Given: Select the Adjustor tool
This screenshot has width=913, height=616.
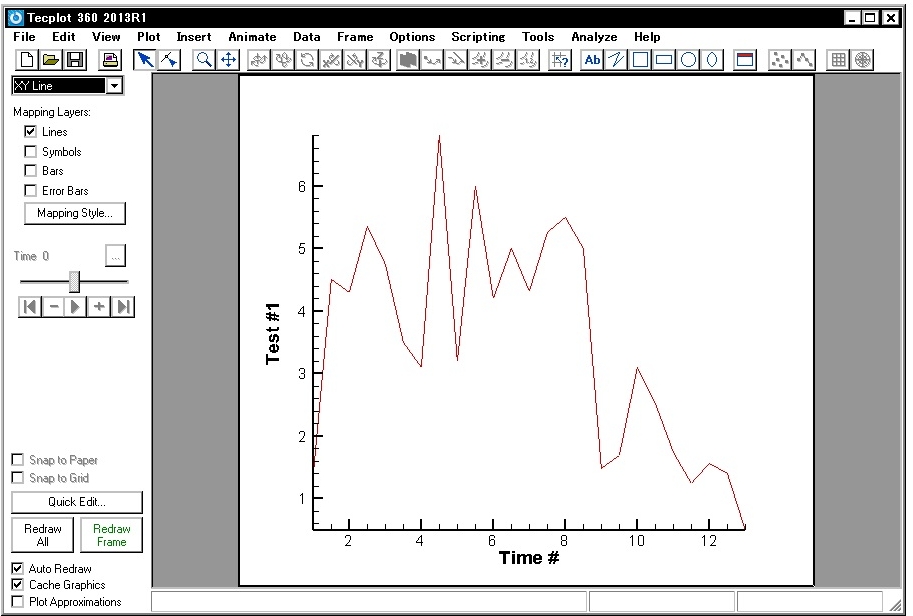Looking at the screenshot, I should tap(169, 59).
